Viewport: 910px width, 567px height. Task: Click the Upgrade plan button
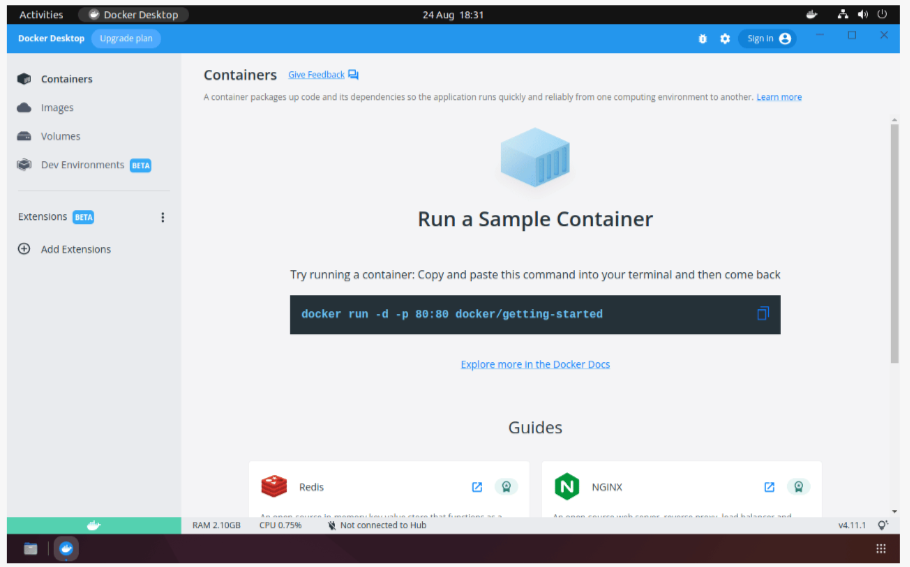[x=126, y=38]
